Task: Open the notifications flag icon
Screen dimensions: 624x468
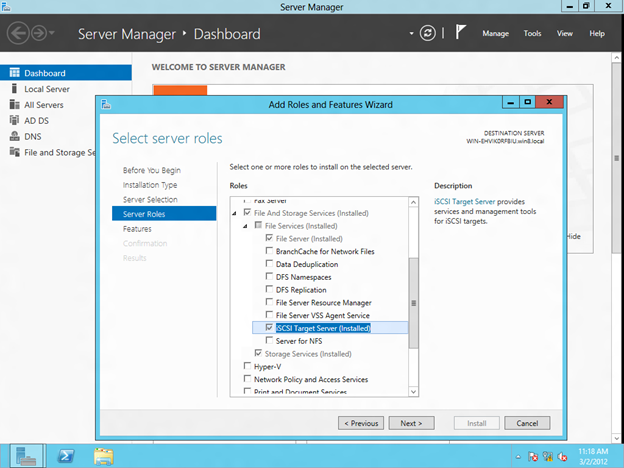Action: pos(459,33)
